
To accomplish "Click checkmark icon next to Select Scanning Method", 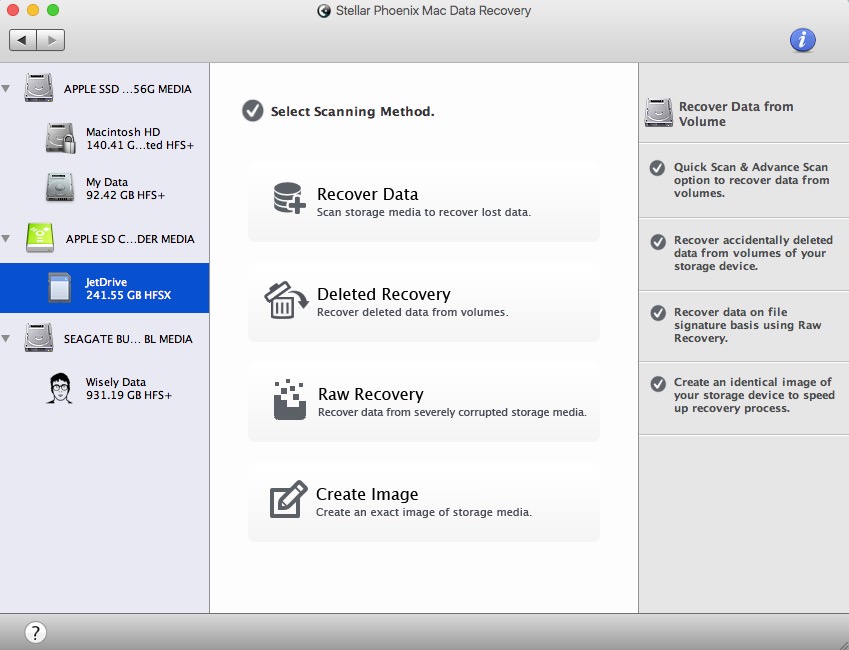I will tap(253, 110).
